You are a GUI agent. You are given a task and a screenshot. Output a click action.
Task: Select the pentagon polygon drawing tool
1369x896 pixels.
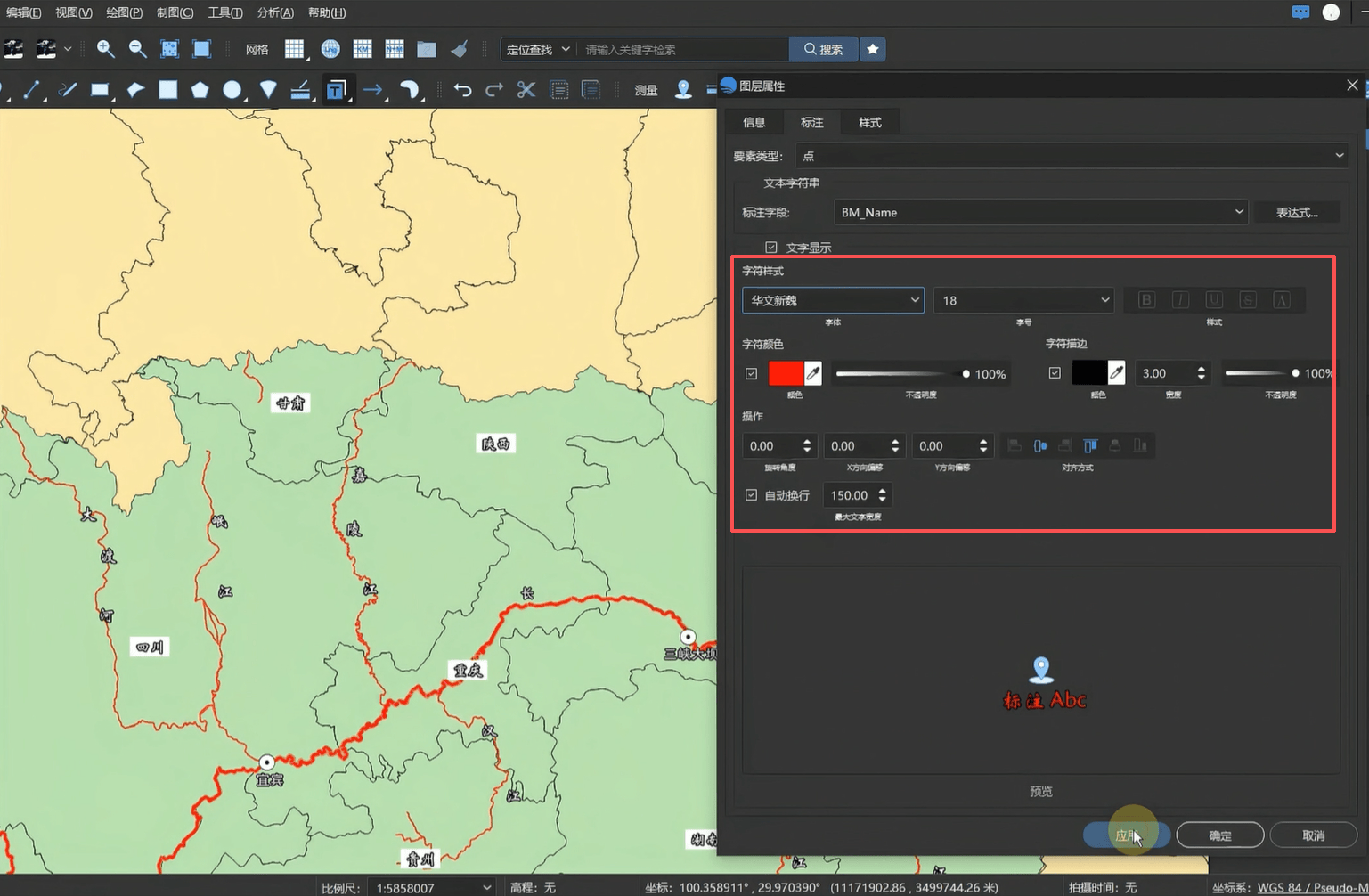click(200, 89)
